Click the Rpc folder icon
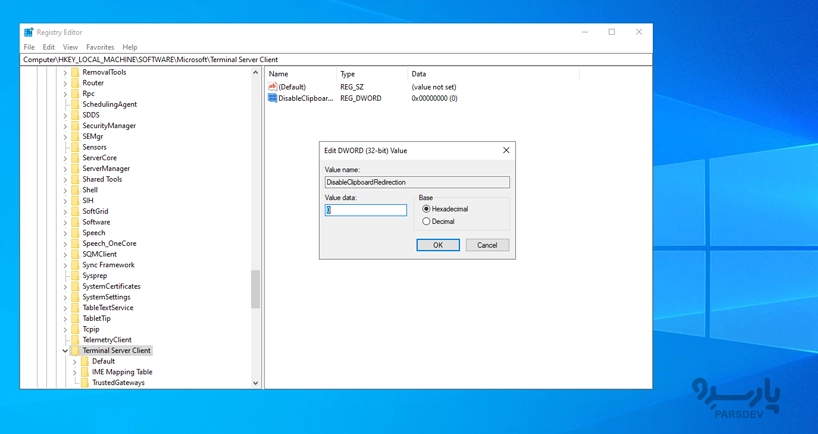The width and height of the screenshot is (818, 434). (x=75, y=93)
